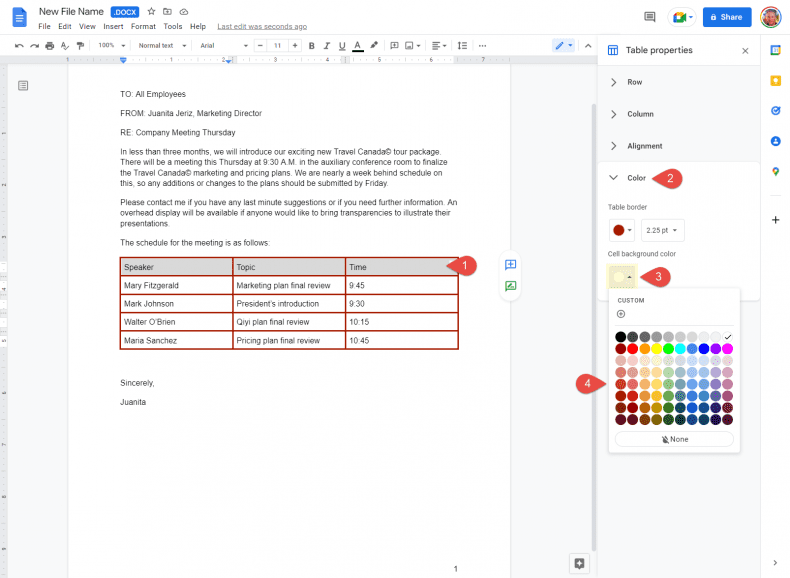This screenshot has width=790, height=578.
Task: Click the Speaker header cell in the table
Action: click(x=175, y=267)
